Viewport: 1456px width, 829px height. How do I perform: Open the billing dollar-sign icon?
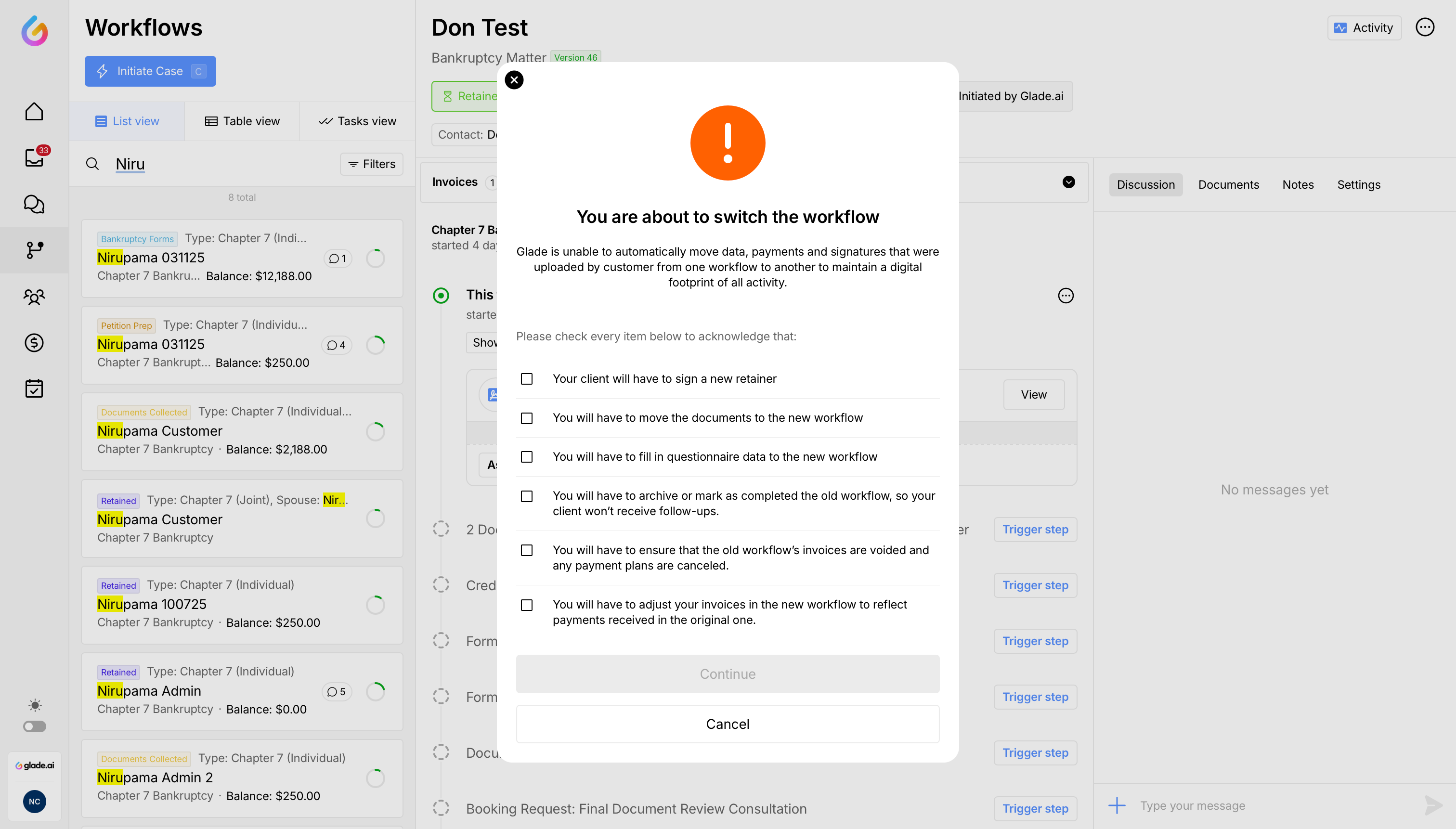34,343
